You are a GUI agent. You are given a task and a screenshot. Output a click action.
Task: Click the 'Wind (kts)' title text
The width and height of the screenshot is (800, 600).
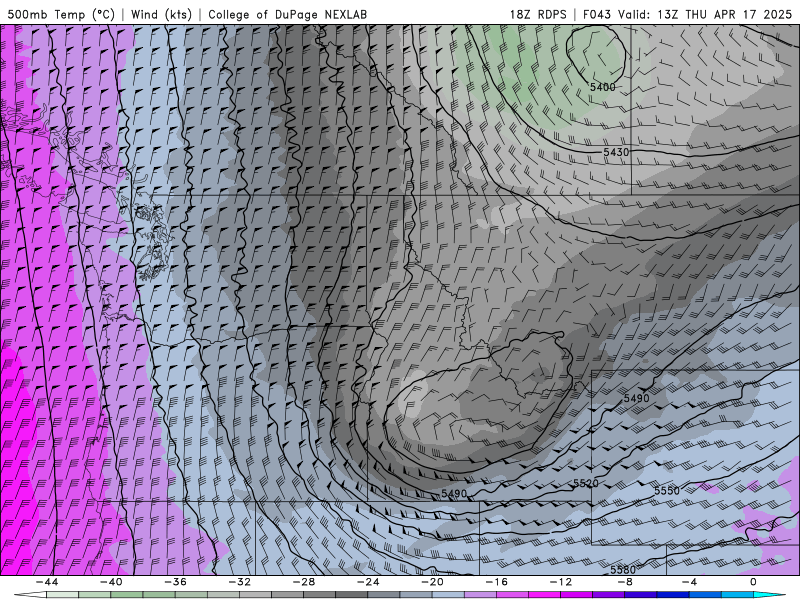tap(161, 14)
